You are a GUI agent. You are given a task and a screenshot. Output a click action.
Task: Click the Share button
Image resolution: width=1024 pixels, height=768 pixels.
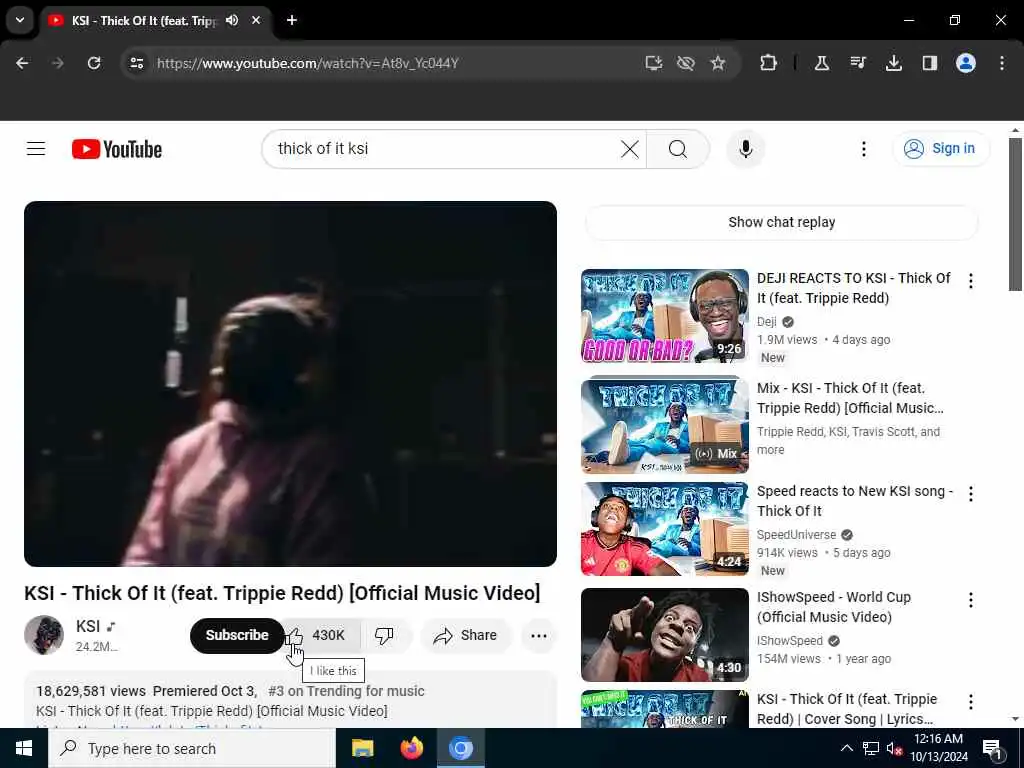466,635
